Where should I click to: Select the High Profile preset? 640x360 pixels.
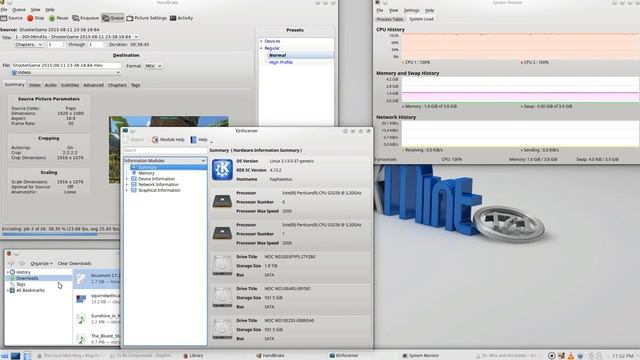pyautogui.click(x=281, y=62)
